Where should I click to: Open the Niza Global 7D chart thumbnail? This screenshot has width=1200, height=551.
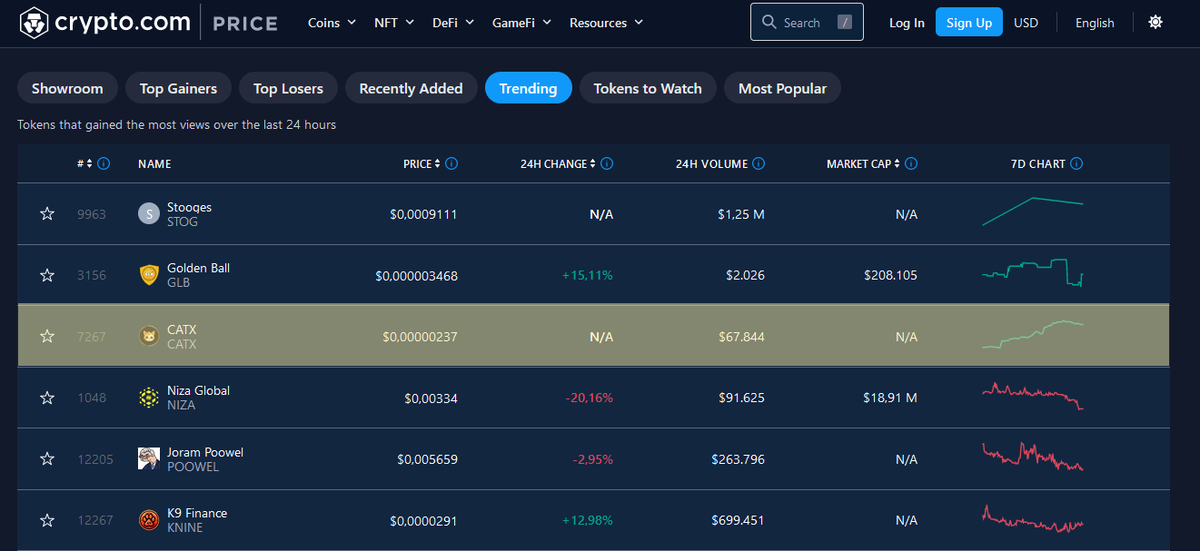pyautogui.click(x=1033, y=395)
